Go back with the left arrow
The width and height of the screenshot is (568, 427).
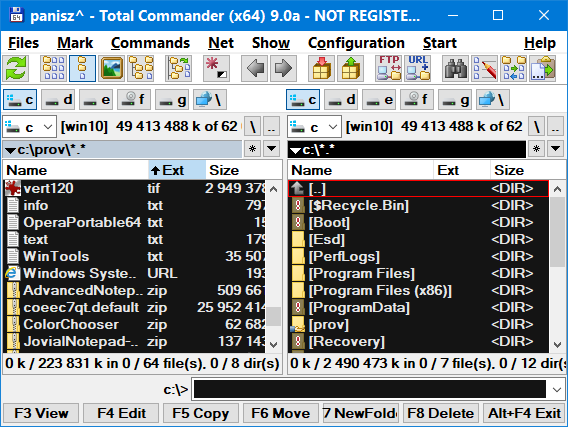tap(255, 68)
